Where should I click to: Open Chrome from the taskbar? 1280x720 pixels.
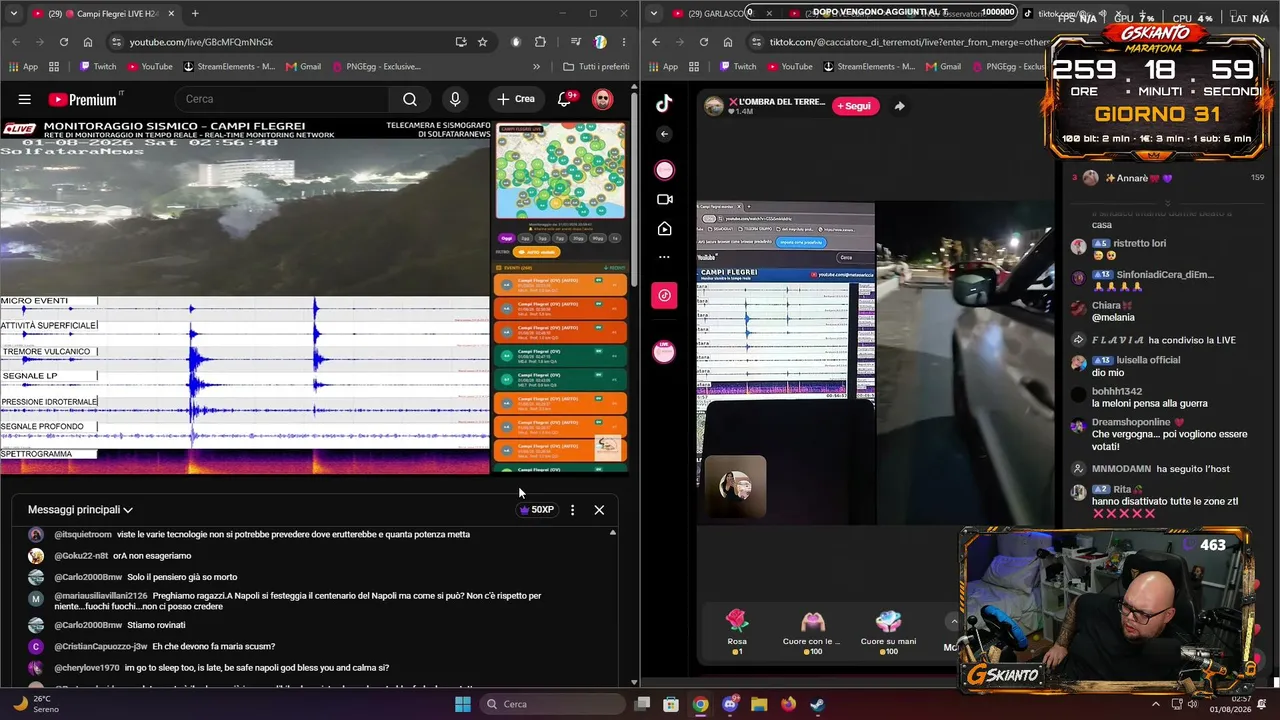(700, 704)
